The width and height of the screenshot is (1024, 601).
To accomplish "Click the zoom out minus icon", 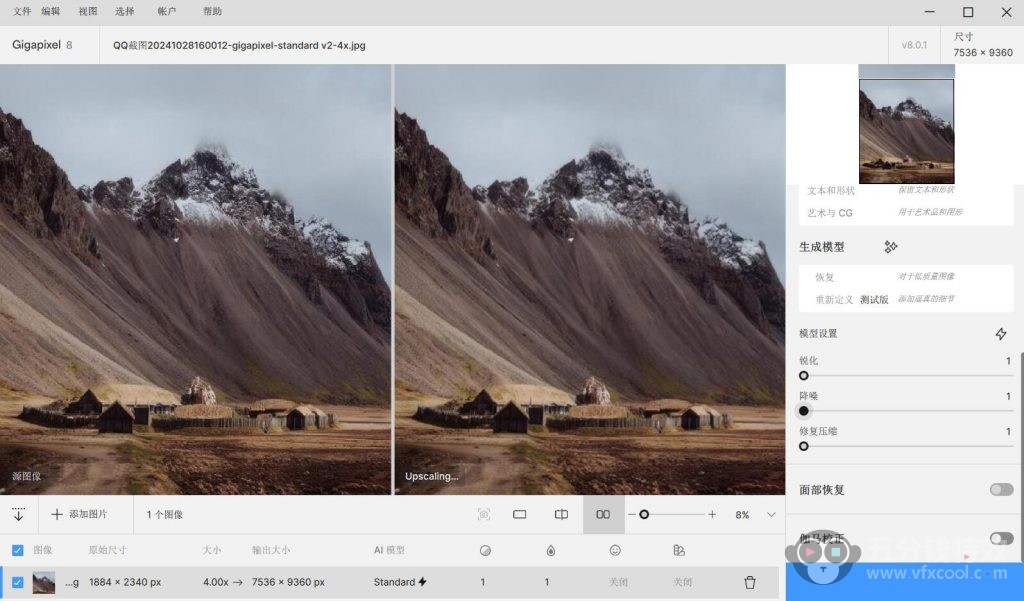I will click(631, 514).
